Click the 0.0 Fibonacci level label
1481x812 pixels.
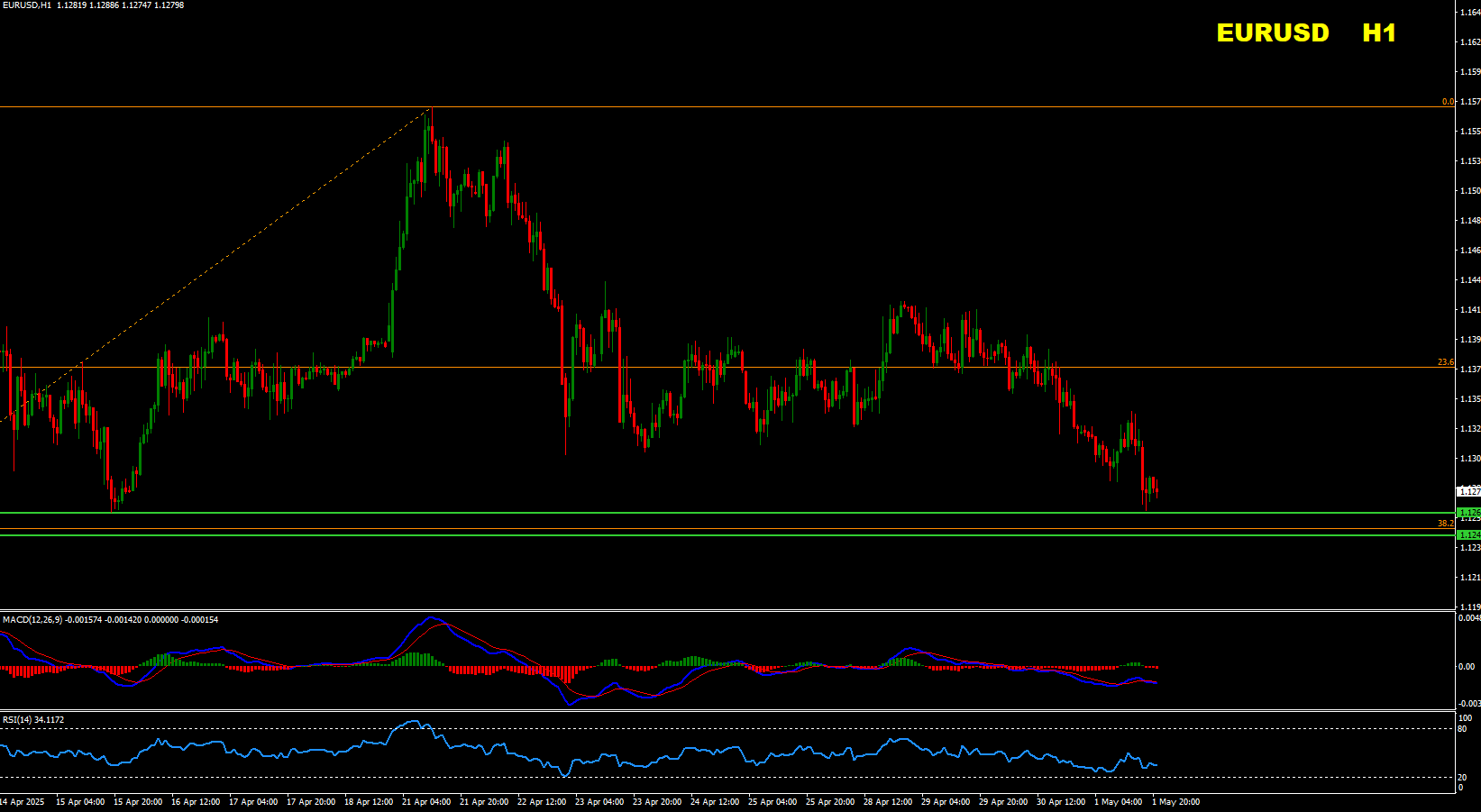coord(1448,102)
